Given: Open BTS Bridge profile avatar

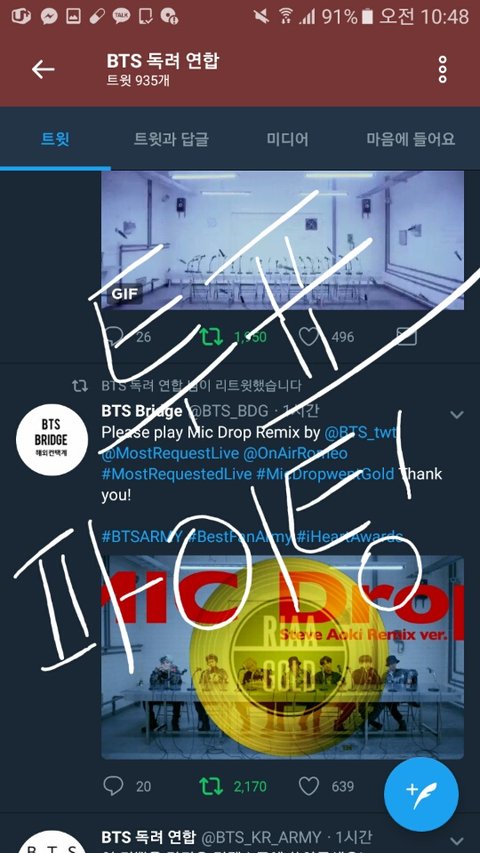Looking at the screenshot, I should click(x=52, y=440).
